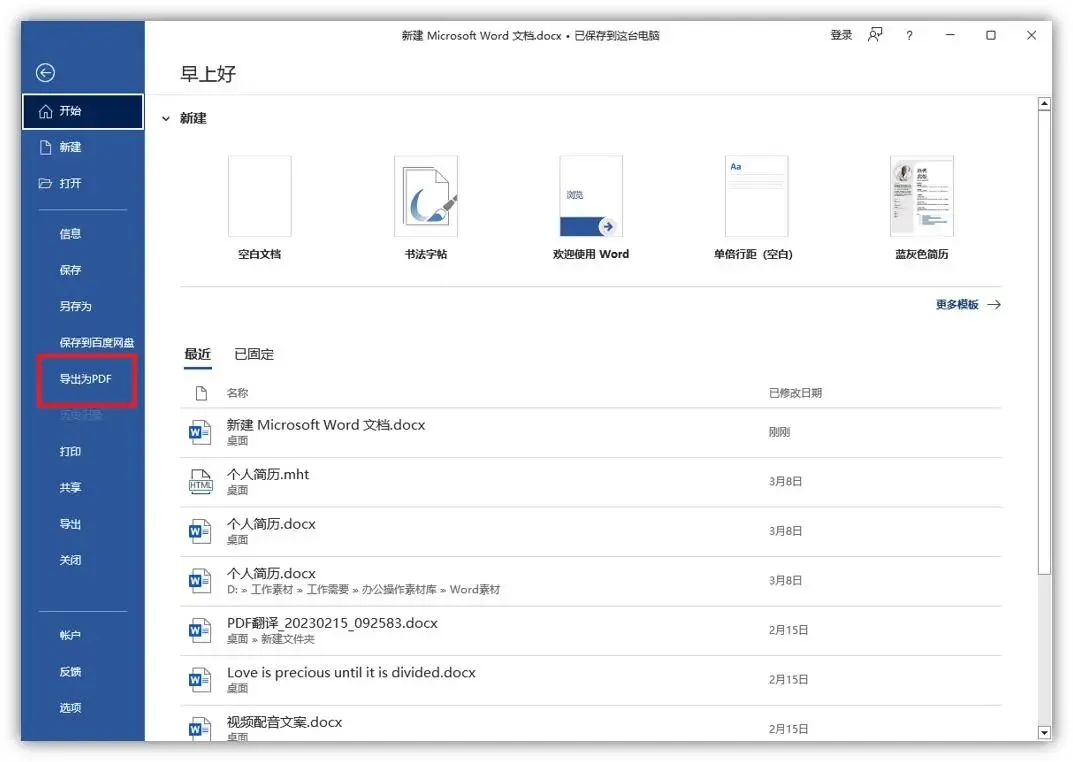Click the home icon beside 开始
This screenshot has height=762, width=1073.
point(46,111)
